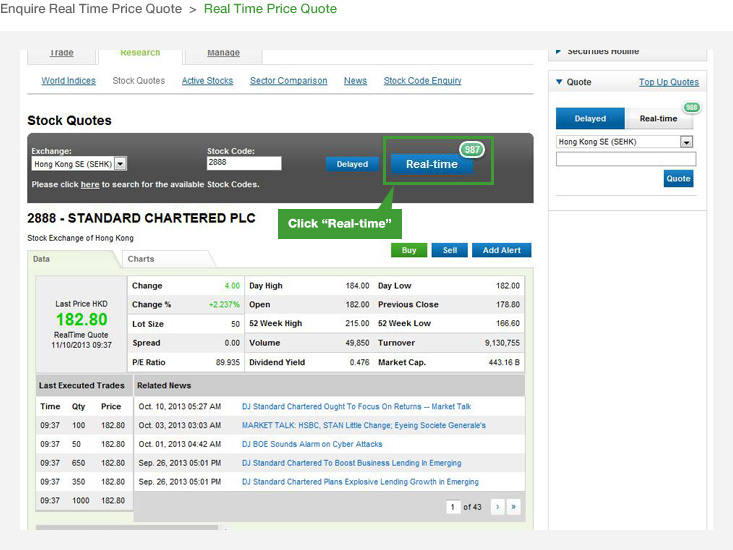Screen dimensions: 733x550
Task: Click 'Enquire Real Time Price Quote' breadcrumb
Action: (91, 9)
